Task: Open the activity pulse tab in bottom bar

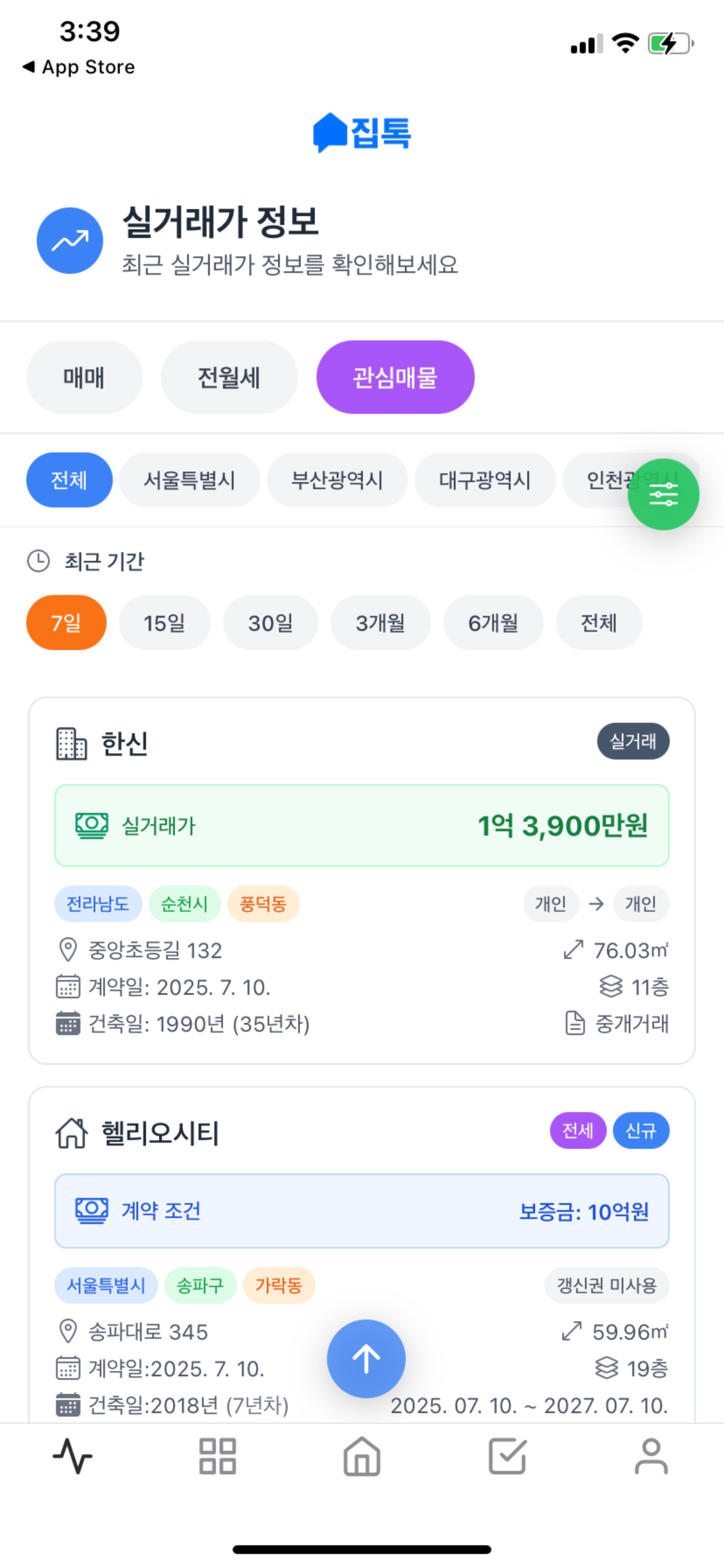Action: pyautogui.click(x=72, y=1456)
